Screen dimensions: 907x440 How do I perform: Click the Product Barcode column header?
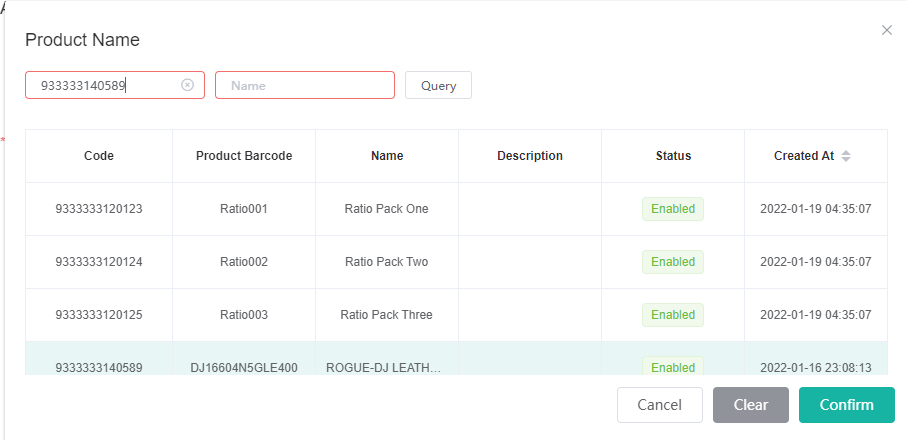pos(244,156)
